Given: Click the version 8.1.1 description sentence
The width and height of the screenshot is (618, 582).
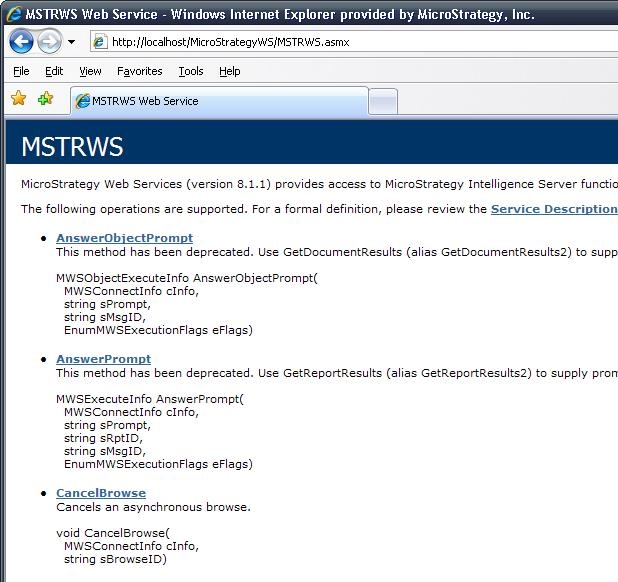Looking at the screenshot, I should 319,184.
